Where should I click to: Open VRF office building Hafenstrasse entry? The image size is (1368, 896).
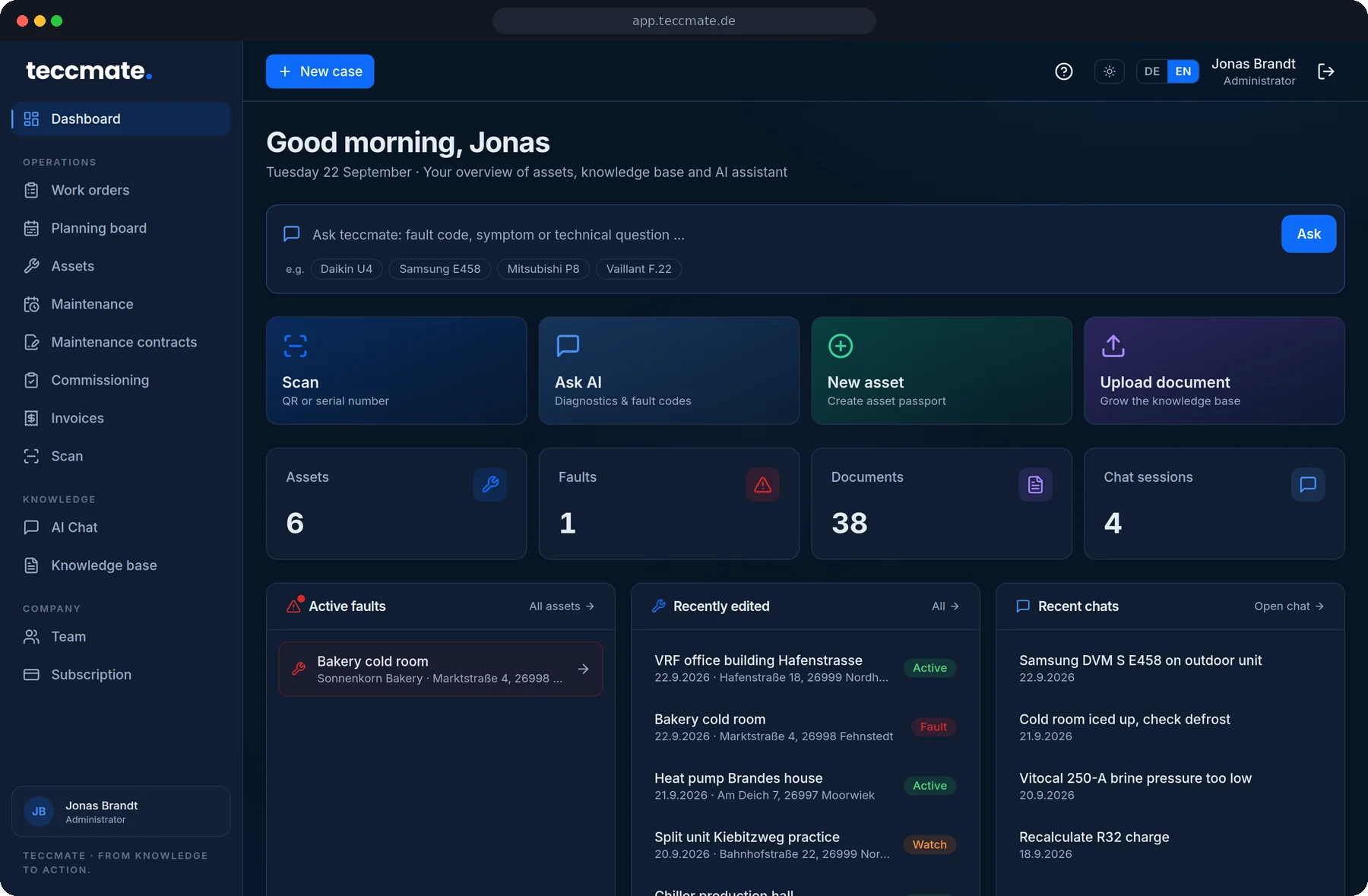point(806,668)
